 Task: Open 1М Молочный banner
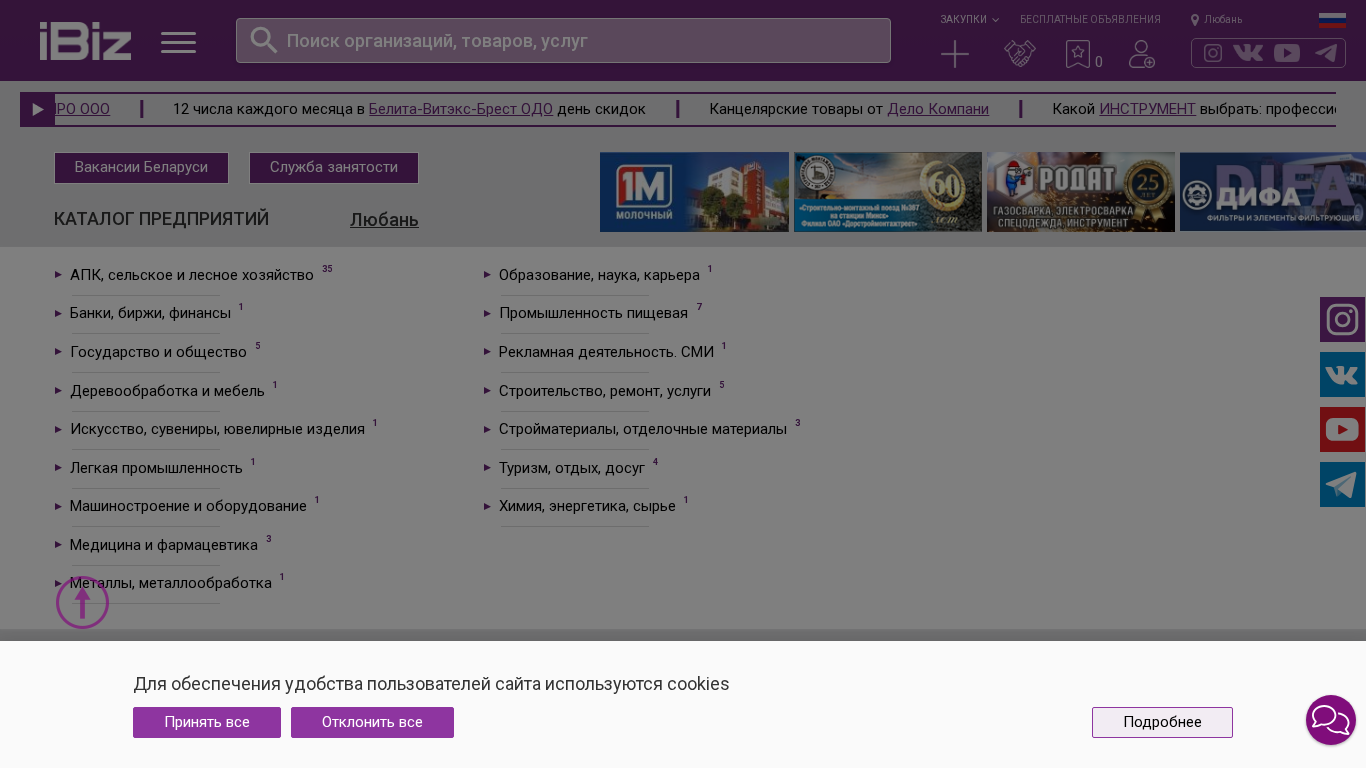click(x=694, y=192)
